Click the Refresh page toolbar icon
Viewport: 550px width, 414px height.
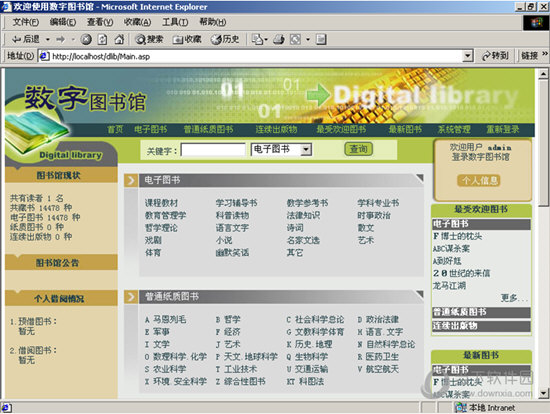[102, 39]
